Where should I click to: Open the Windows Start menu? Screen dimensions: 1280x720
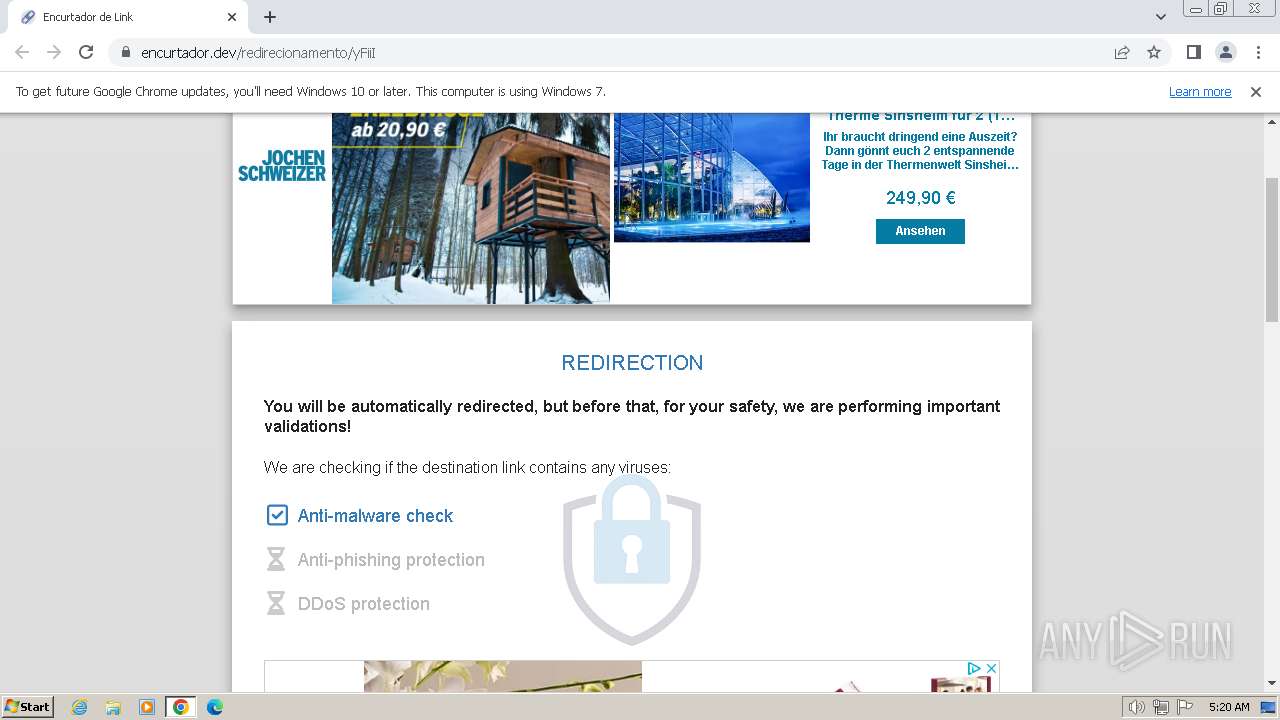coord(27,706)
